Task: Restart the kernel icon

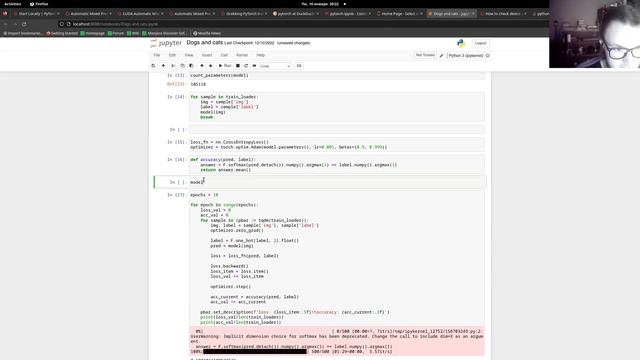Action: (246, 66)
